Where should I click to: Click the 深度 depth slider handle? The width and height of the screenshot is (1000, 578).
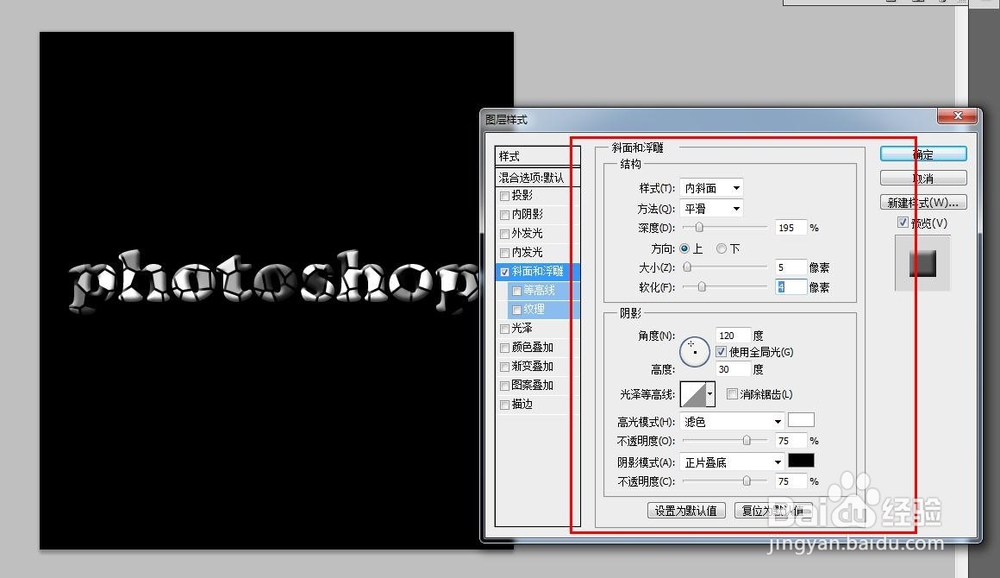699,227
